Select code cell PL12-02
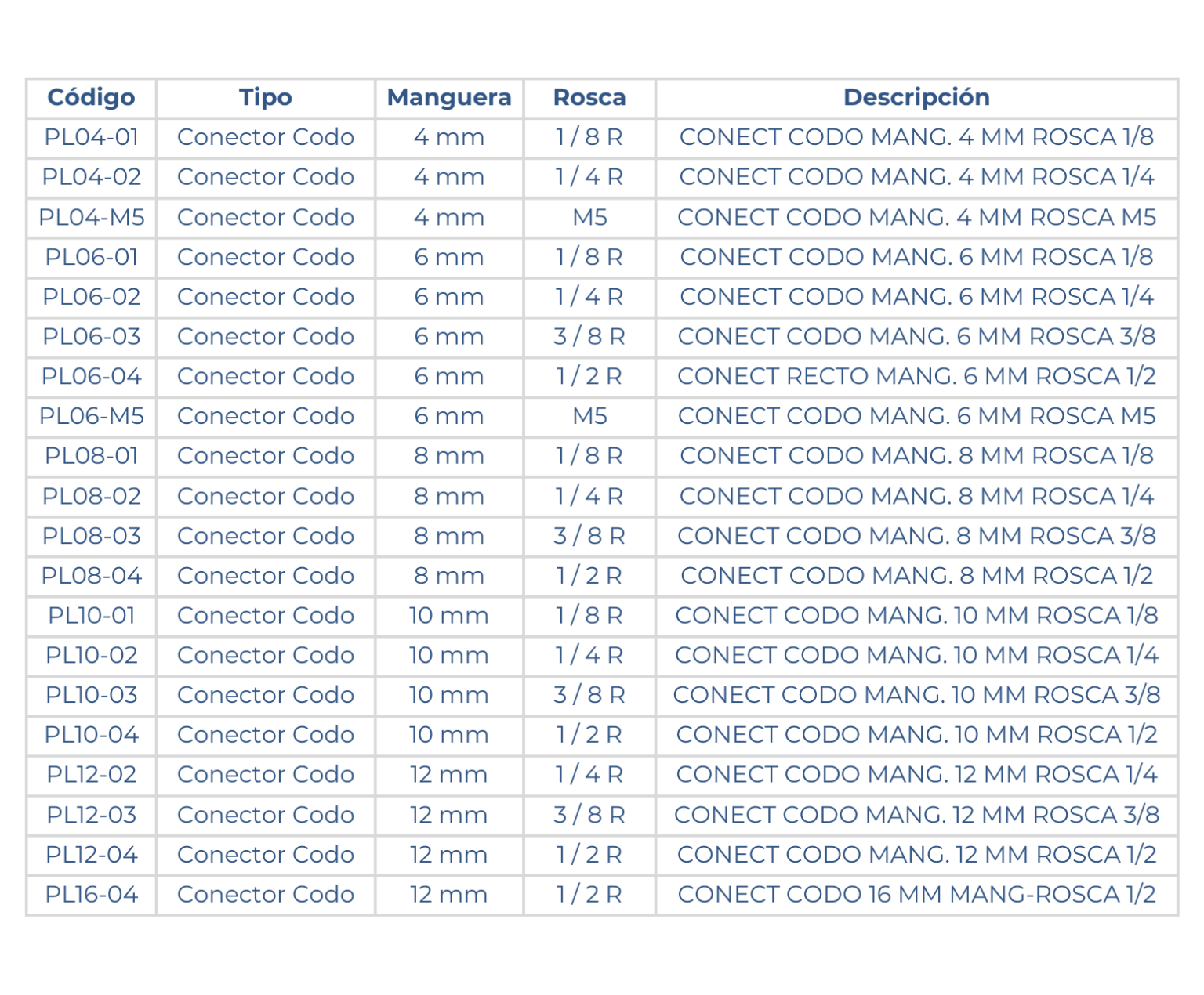The width and height of the screenshot is (1204, 995). click(92, 775)
